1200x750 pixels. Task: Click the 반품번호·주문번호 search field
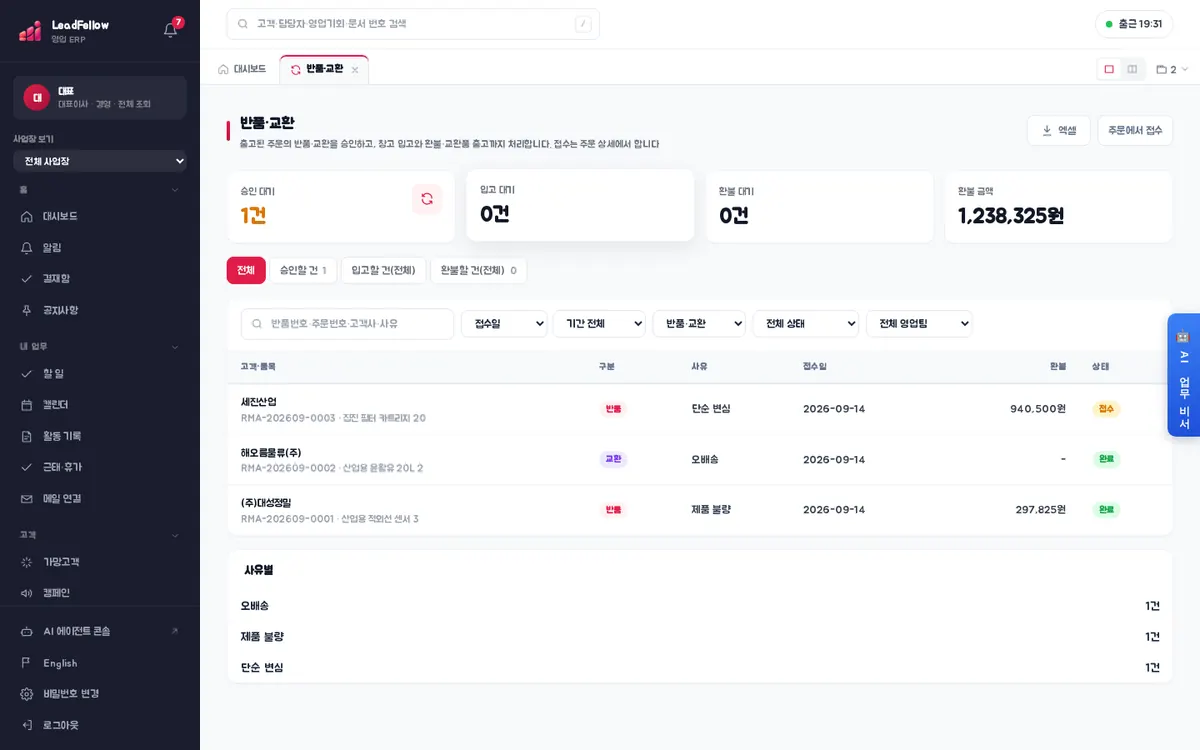click(x=348, y=324)
